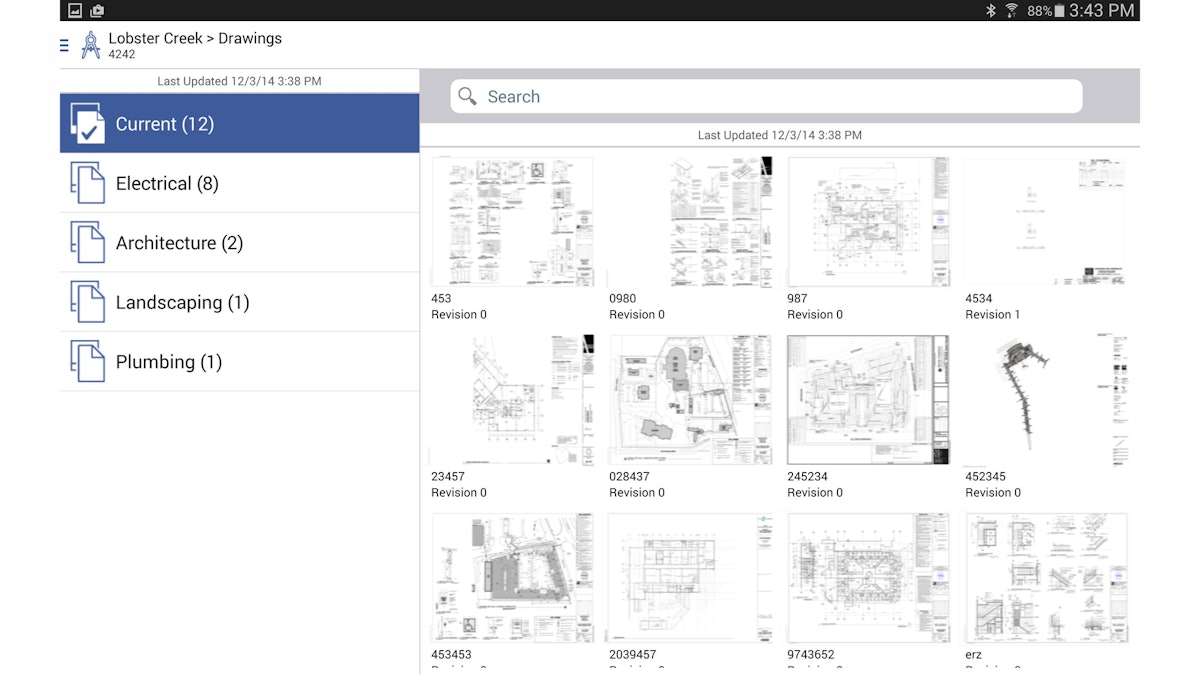
Task: Click the Drawings breadcrumb label
Action: tap(250, 38)
